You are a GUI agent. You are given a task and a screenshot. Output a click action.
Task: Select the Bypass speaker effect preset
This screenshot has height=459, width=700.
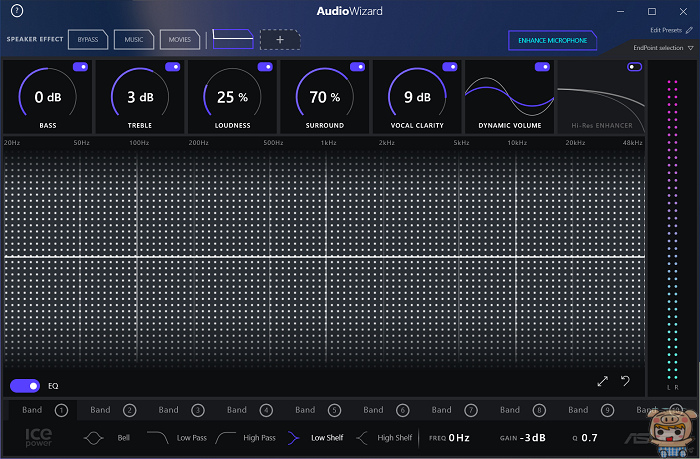[x=88, y=40]
